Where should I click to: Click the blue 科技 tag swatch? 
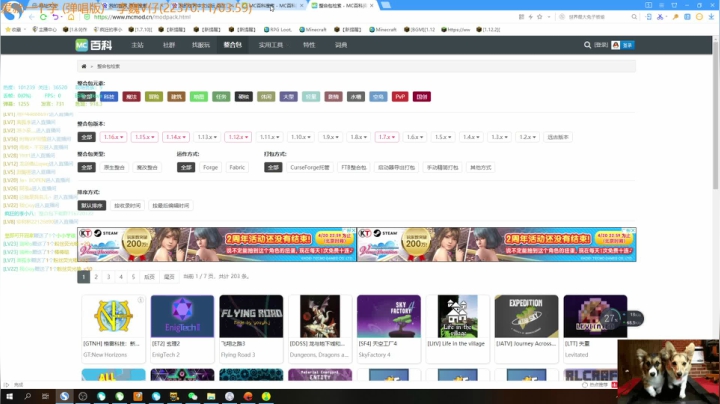click(x=109, y=97)
